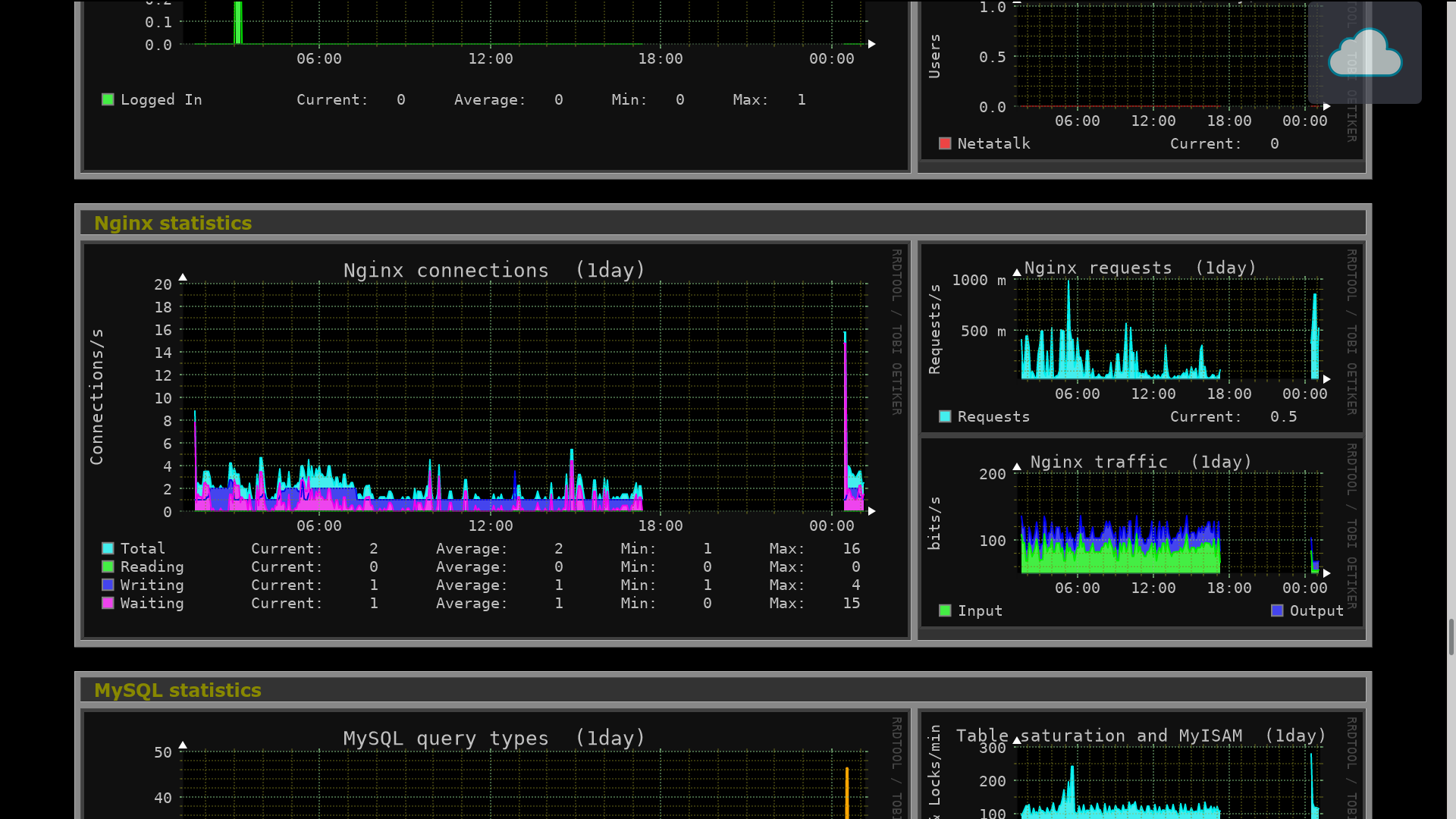Open the Table saturation and MyISAM graph
This screenshot has width=1456, height=819.
pos(1141,773)
